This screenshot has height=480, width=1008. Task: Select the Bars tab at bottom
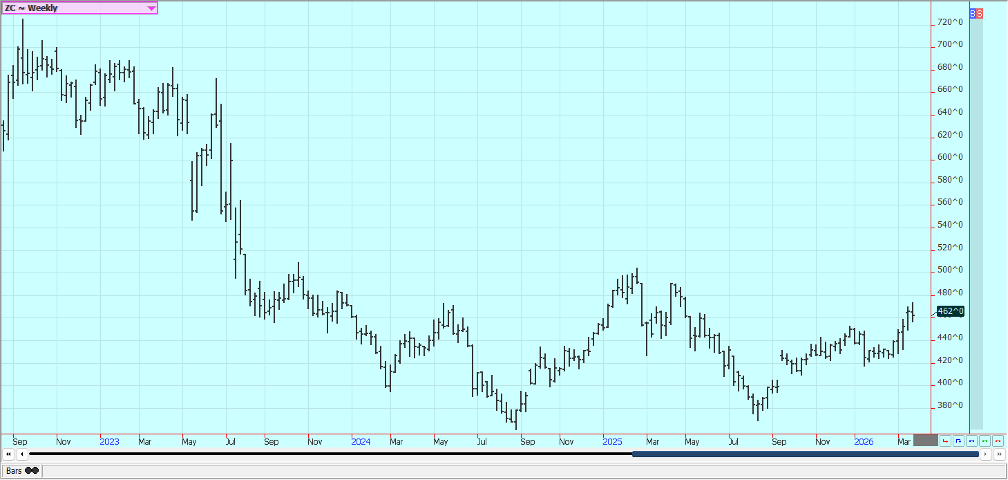[x=14, y=470]
